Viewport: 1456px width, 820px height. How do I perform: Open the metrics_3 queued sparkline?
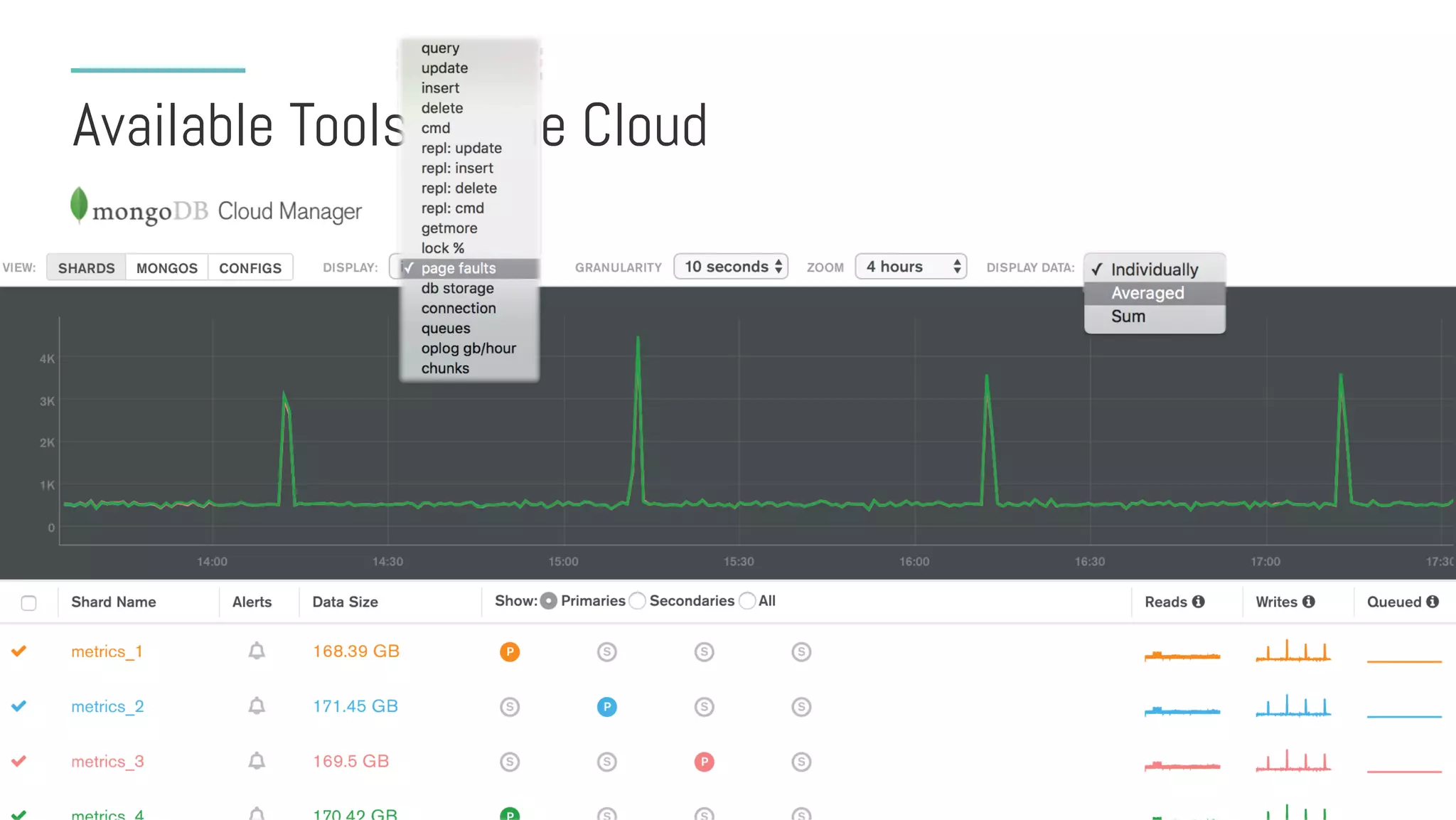1404,771
